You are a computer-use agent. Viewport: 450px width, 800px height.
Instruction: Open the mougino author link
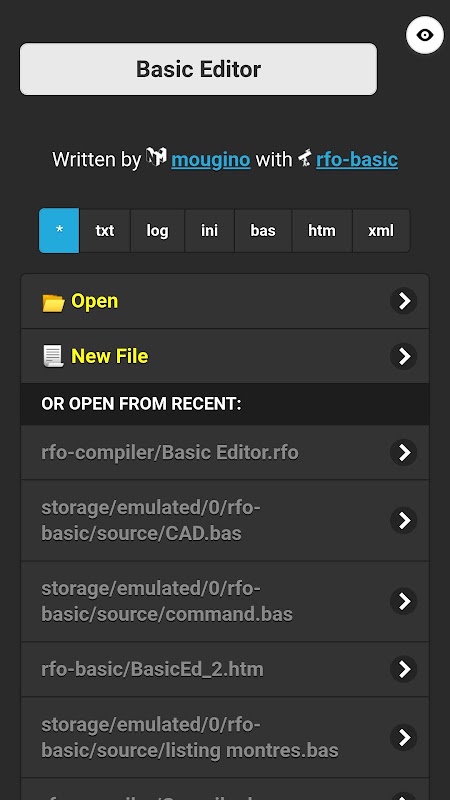211,160
